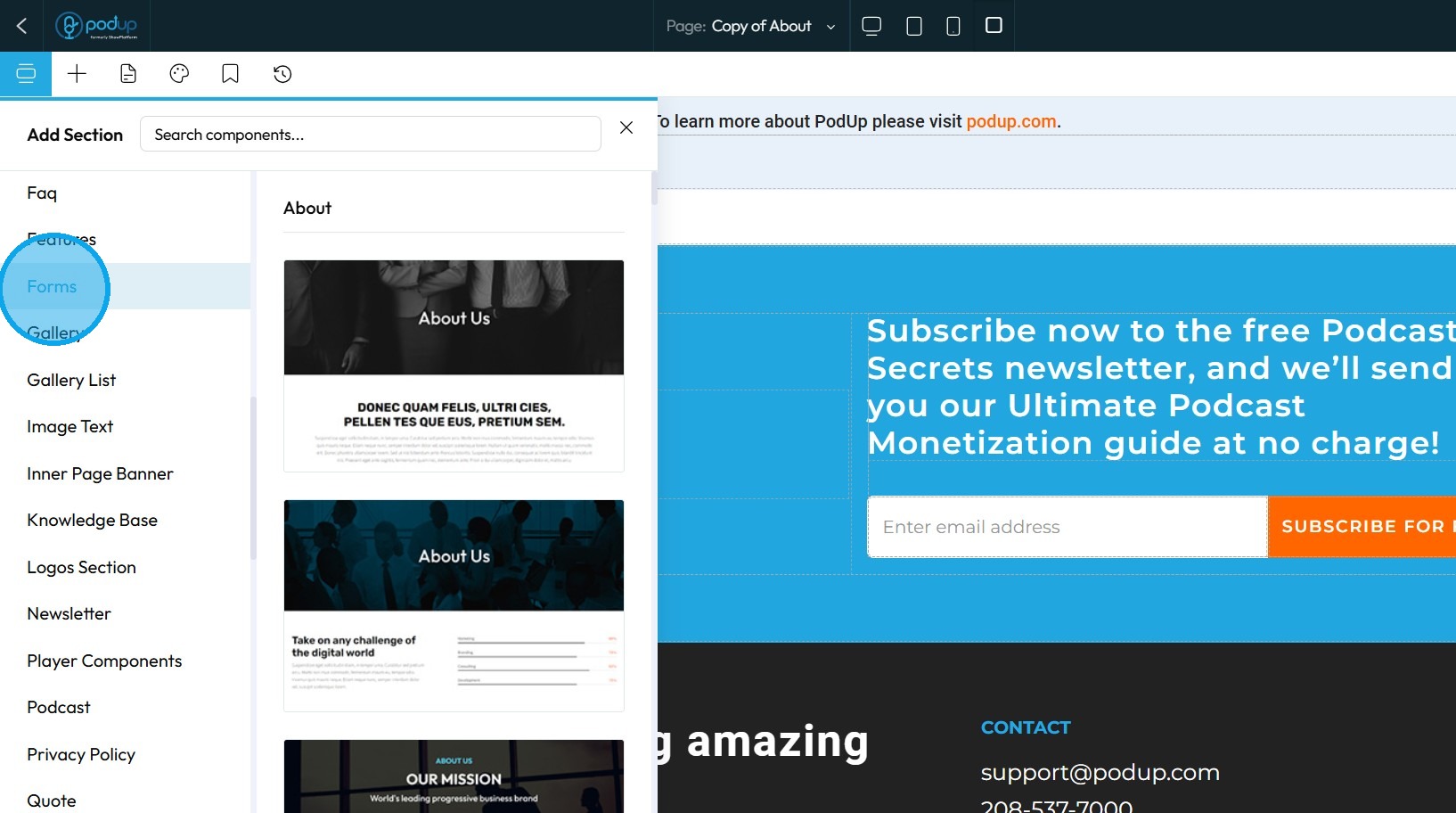This screenshot has height=813, width=1456.
Task: Select the Player Components category
Action: coord(104,661)
